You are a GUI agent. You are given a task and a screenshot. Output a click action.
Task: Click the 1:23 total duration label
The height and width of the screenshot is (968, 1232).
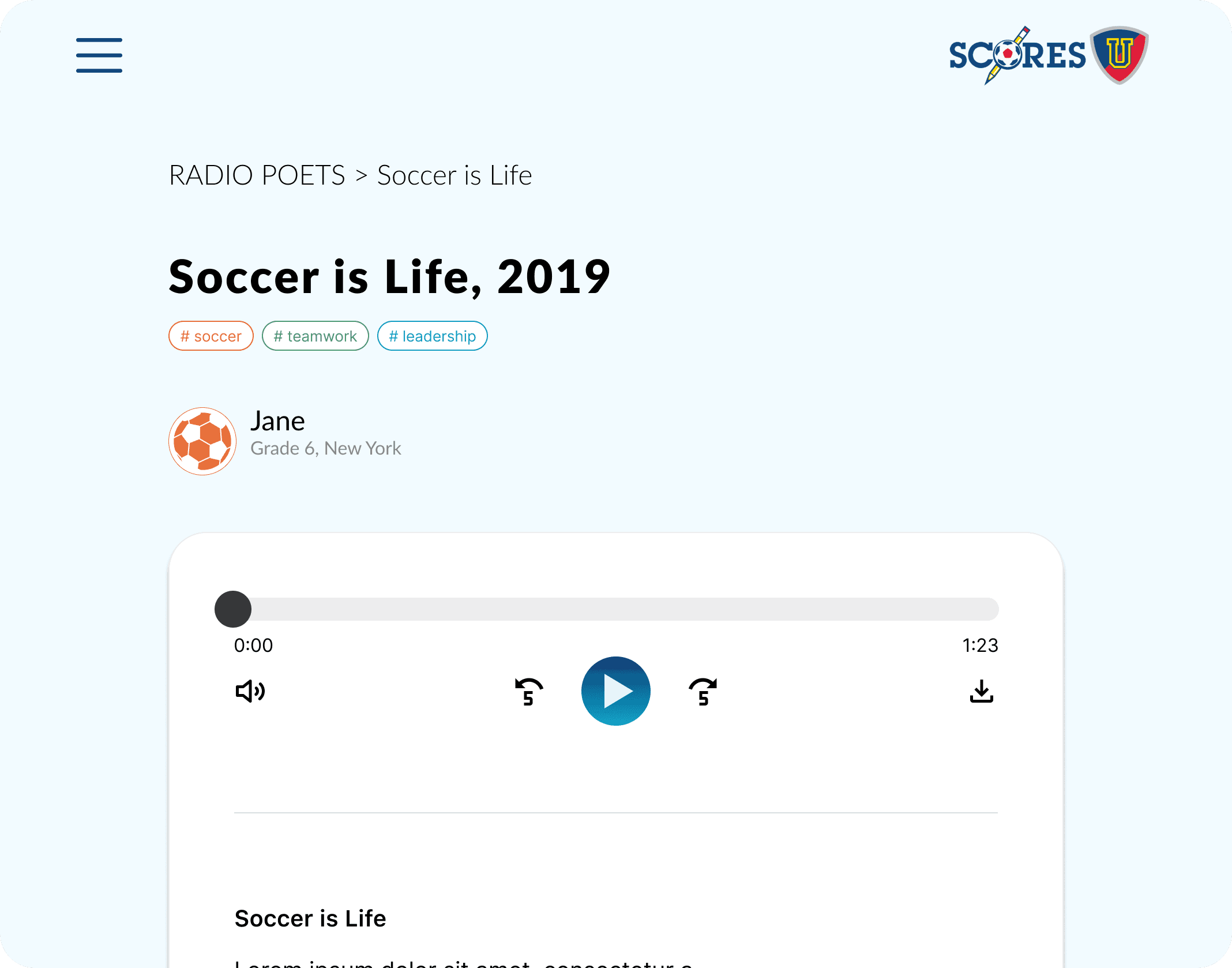pos(980,645)
